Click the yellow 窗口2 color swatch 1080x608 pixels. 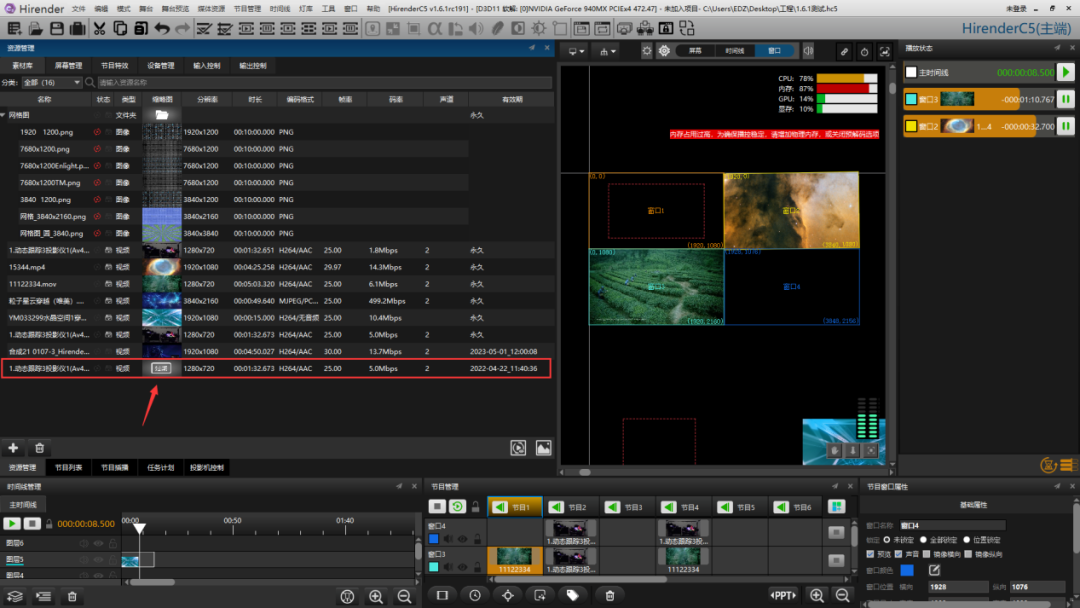[x=911, y=126]
